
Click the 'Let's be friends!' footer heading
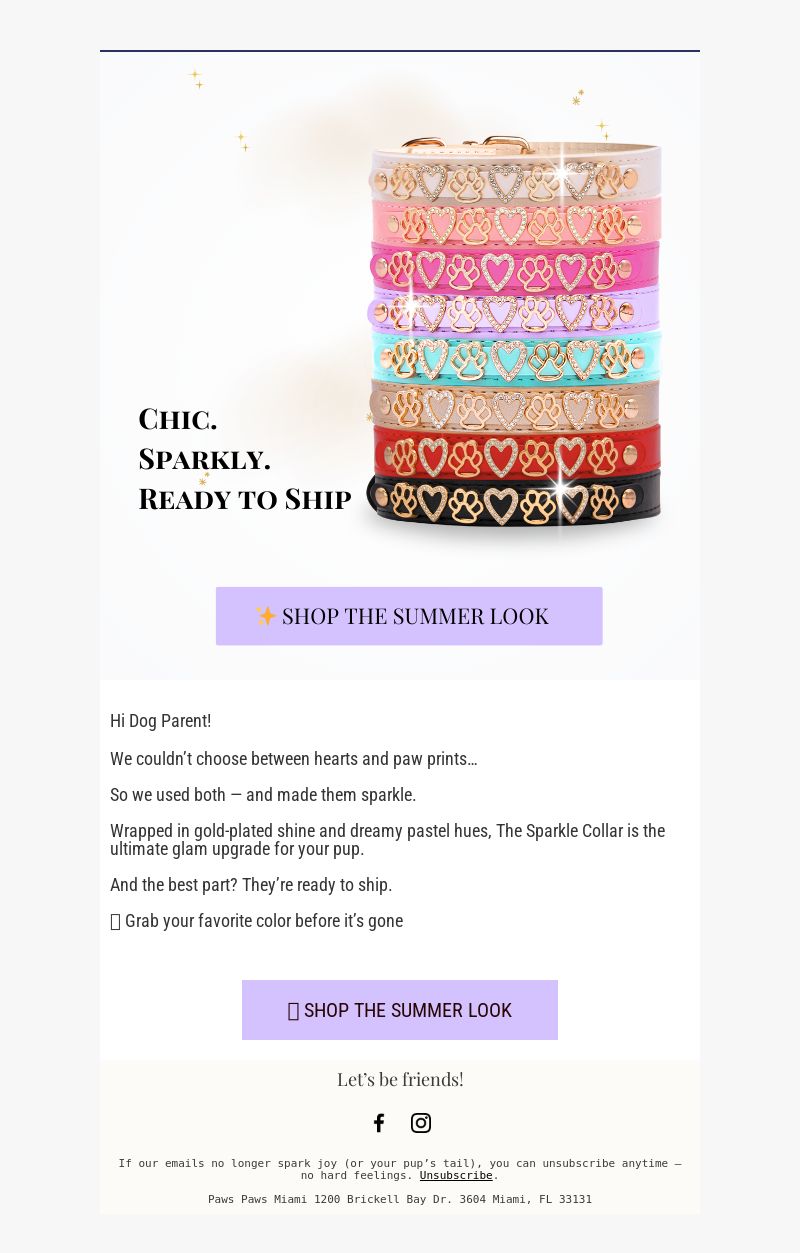(x=400, y=1079)
